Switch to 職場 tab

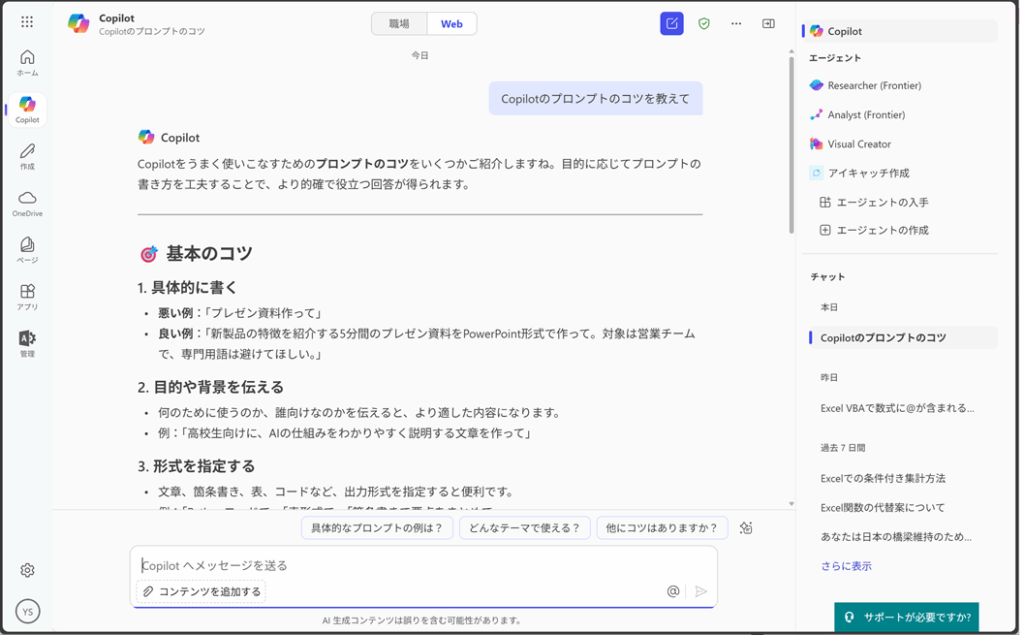[399, 24]
